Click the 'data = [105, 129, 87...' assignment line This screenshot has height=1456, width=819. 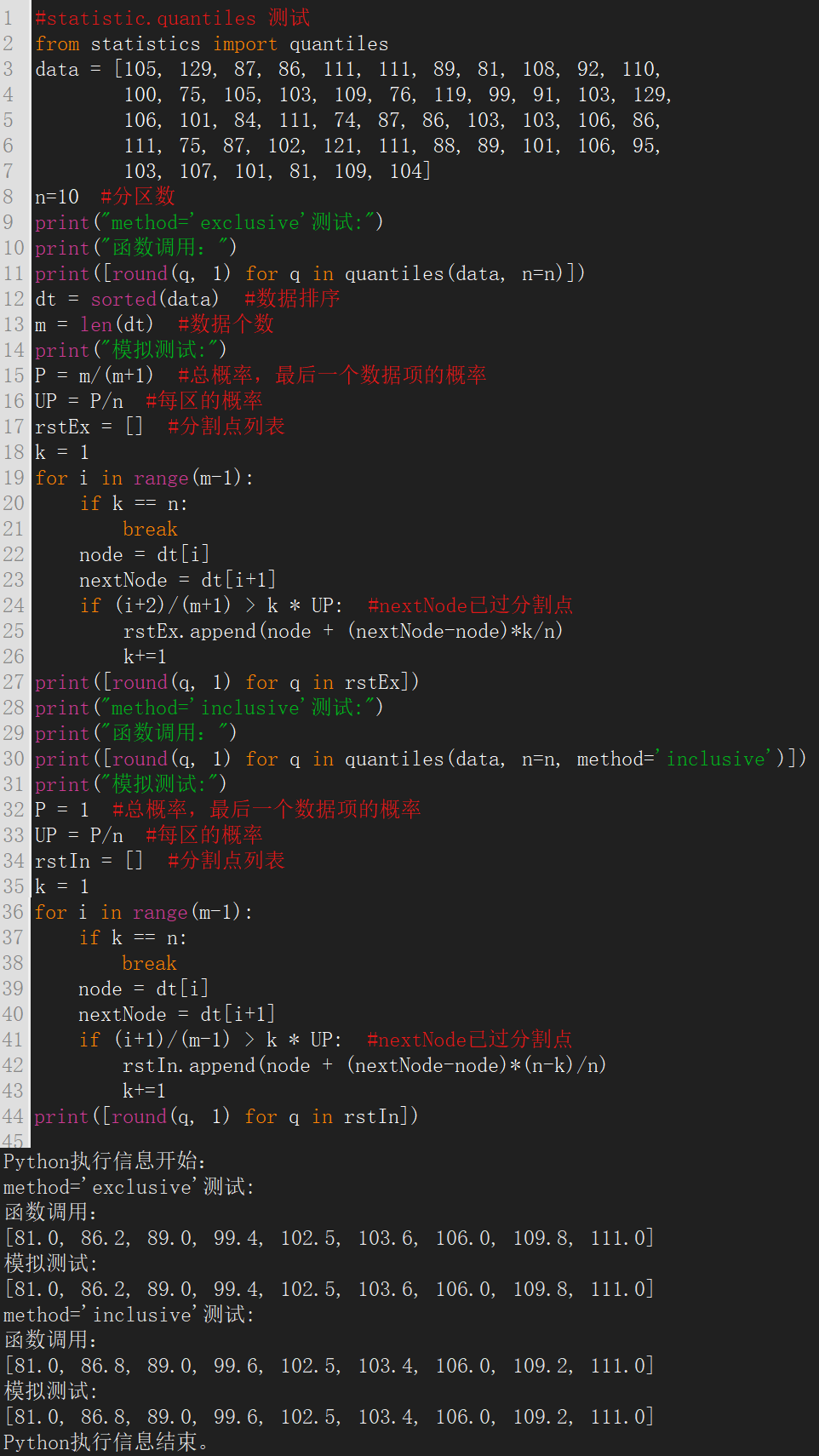[x=348, y=69]
